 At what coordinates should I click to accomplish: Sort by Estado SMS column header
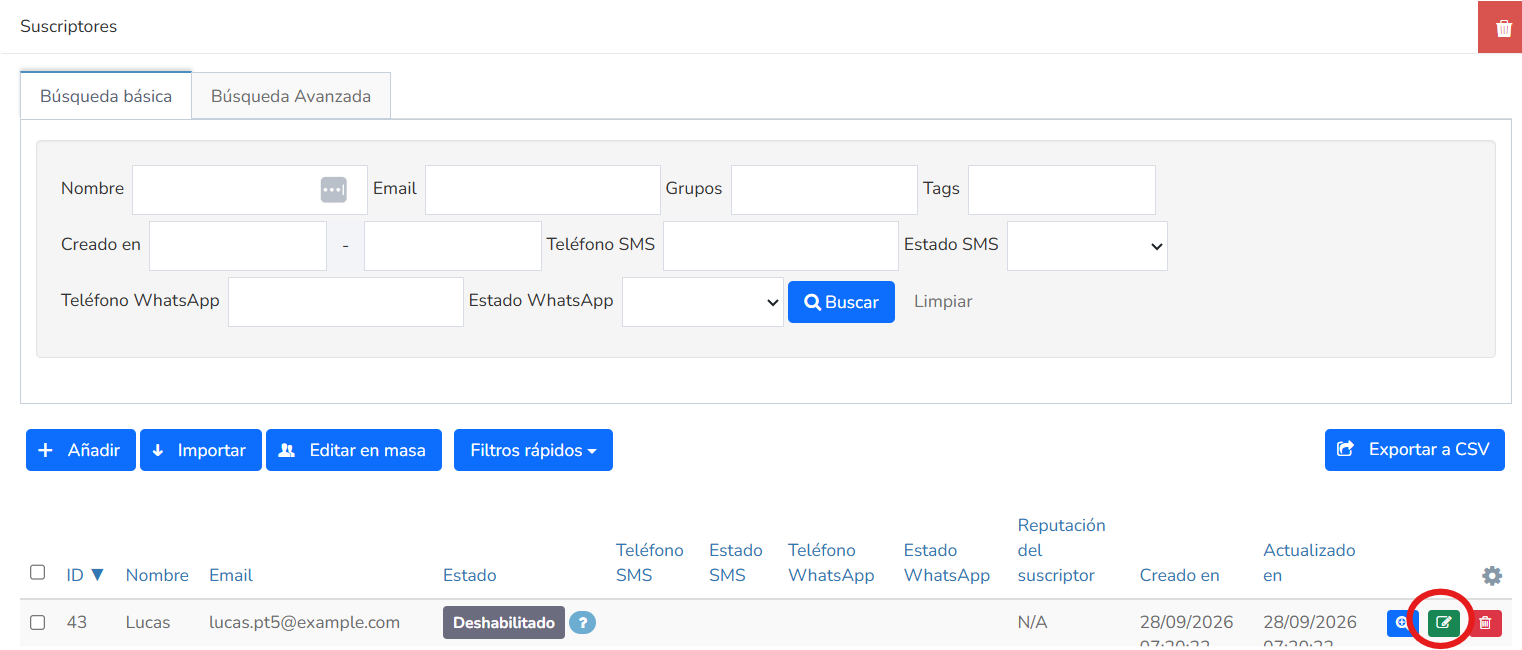click(736, 562)
